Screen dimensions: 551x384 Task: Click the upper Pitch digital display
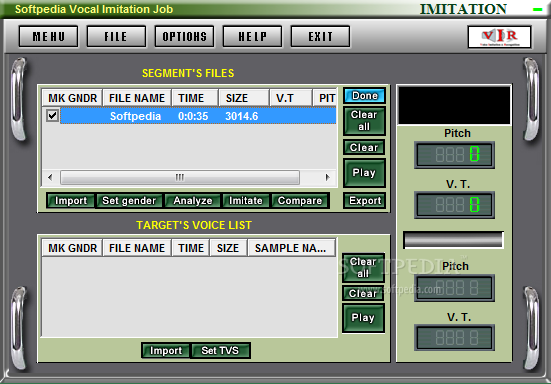click(455, 155)
